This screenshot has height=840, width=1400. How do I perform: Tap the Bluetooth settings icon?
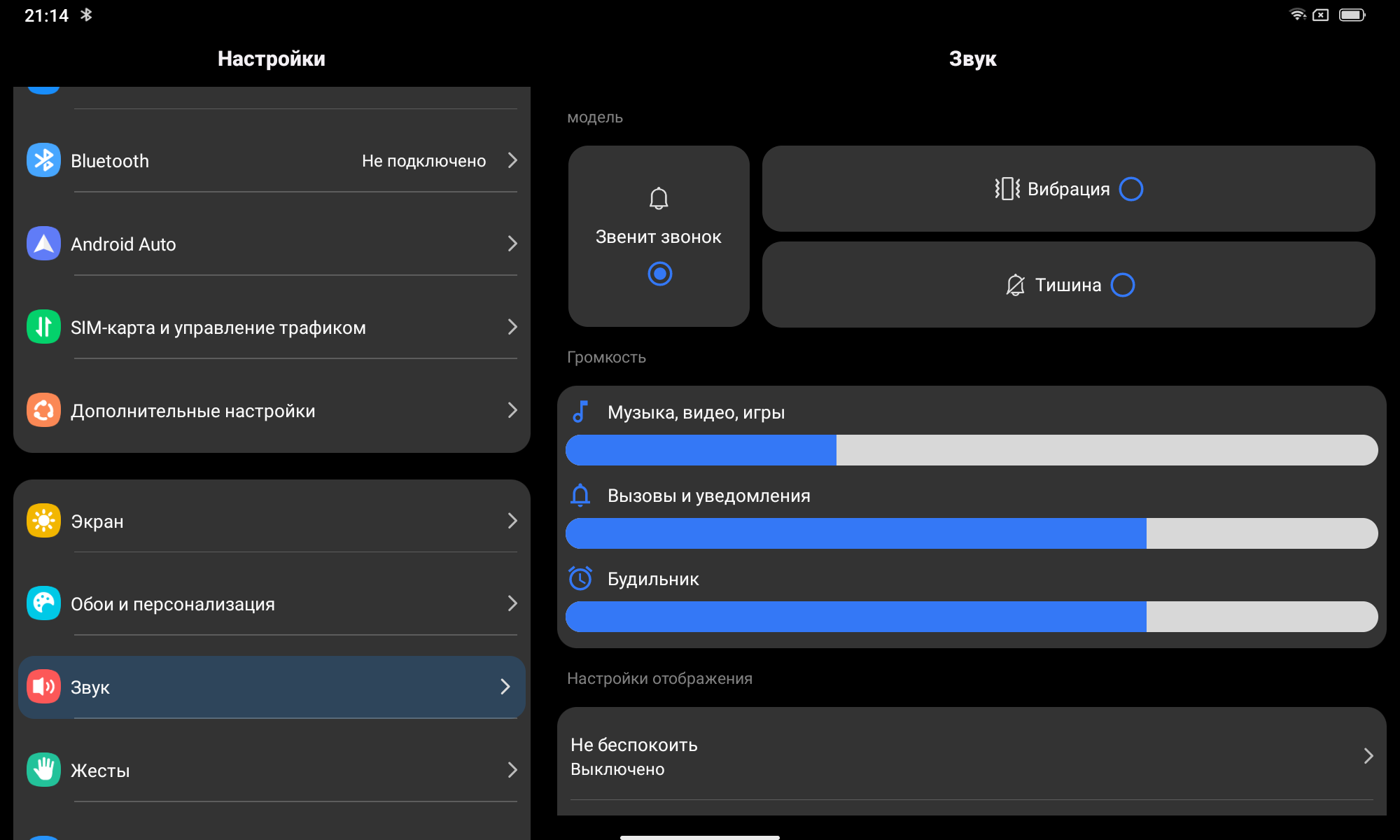point(43,160)
